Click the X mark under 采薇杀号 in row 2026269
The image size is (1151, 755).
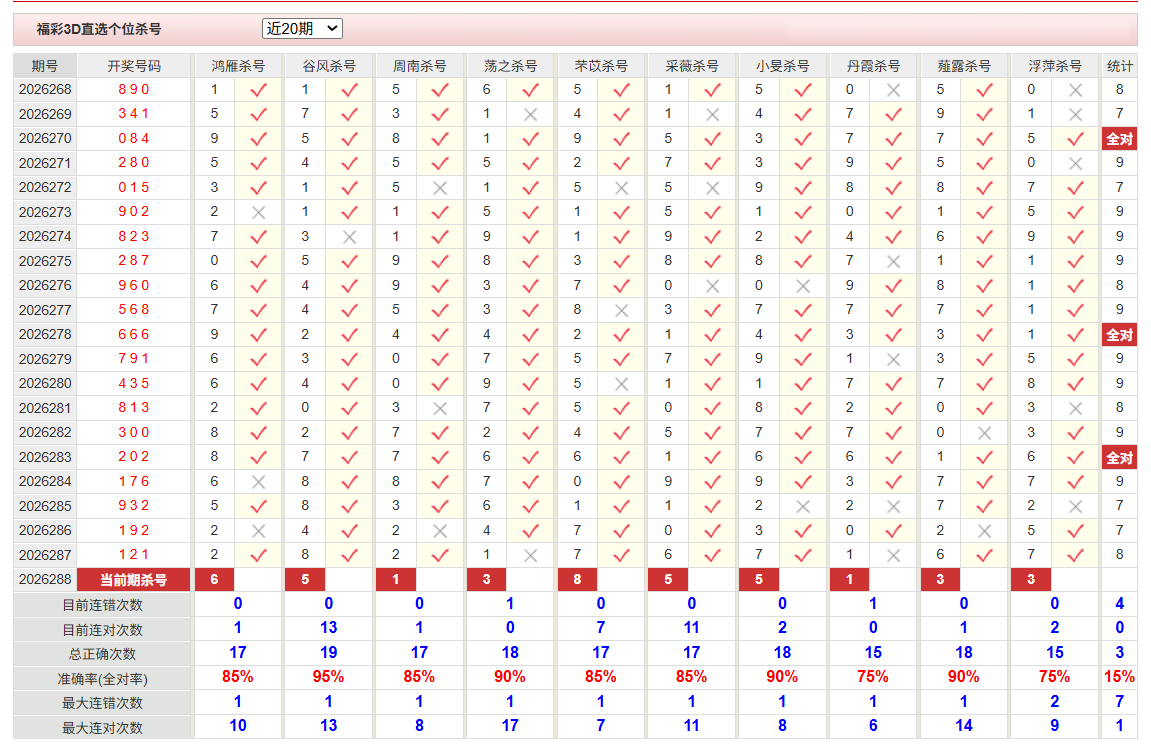pos(712,114)
